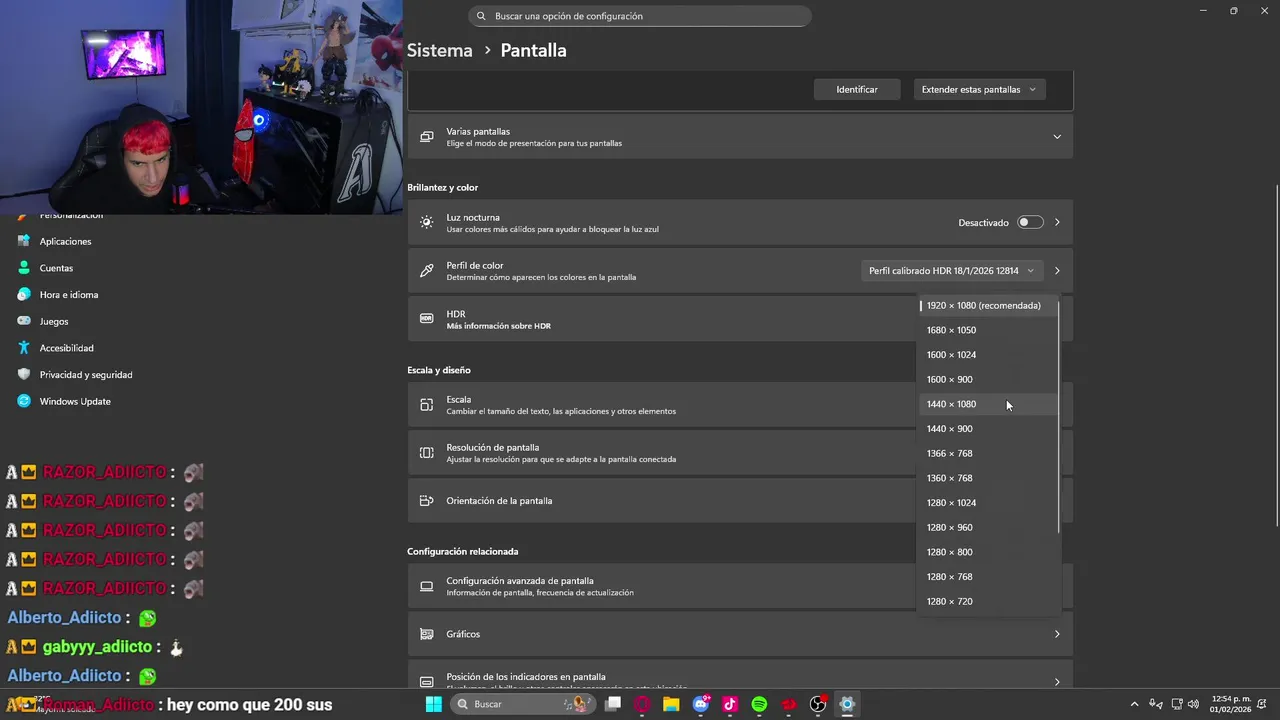Choose 1280 × 1024 from resolution list
The height and width of the screenshot is (720, 1280).
click(x=987, y=503)
